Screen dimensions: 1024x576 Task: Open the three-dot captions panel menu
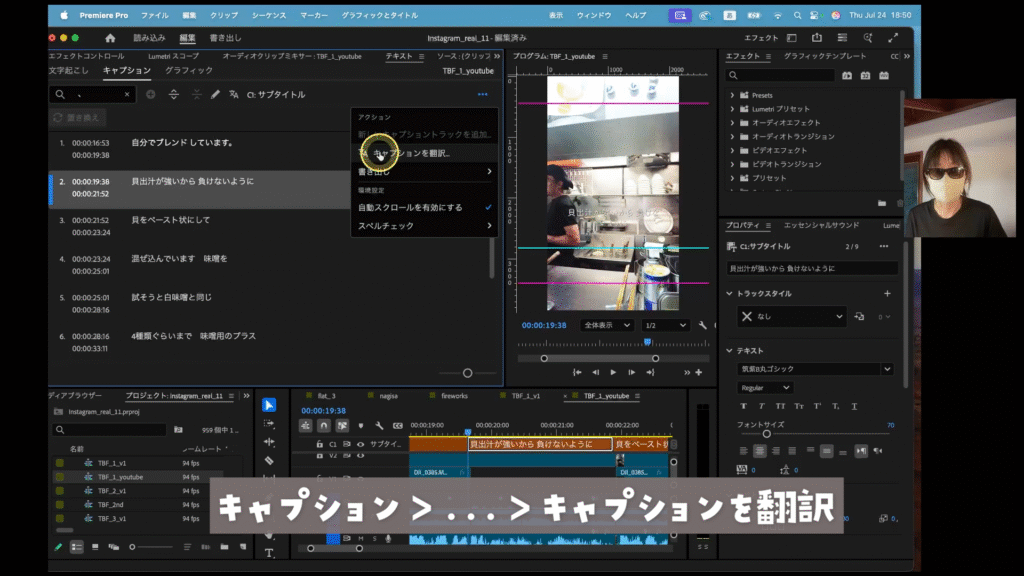pyautogui.click(x=483, y=95)
